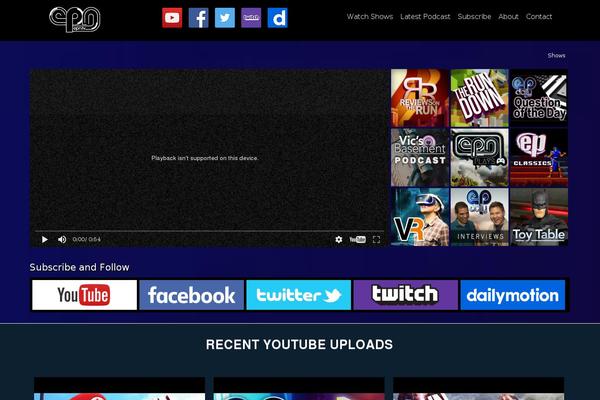Click the video time display 0:00 / 0:54
This screenshot has height=400, width=600.
[86, 239]
